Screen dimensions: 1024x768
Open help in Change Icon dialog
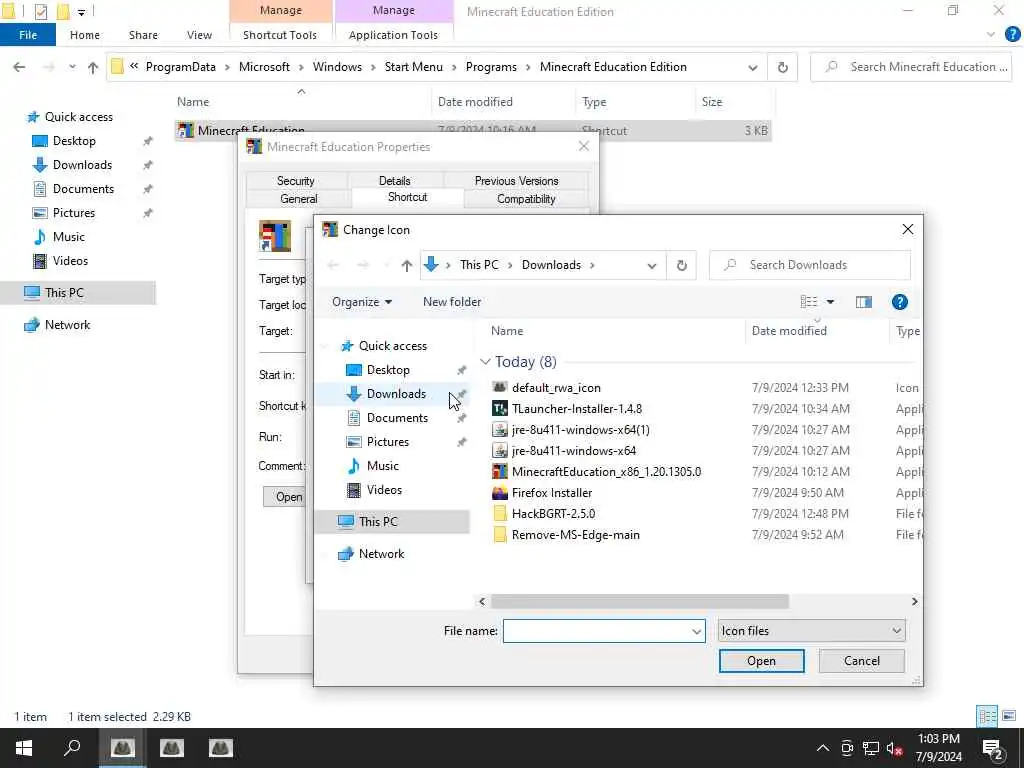click(899, 302)
